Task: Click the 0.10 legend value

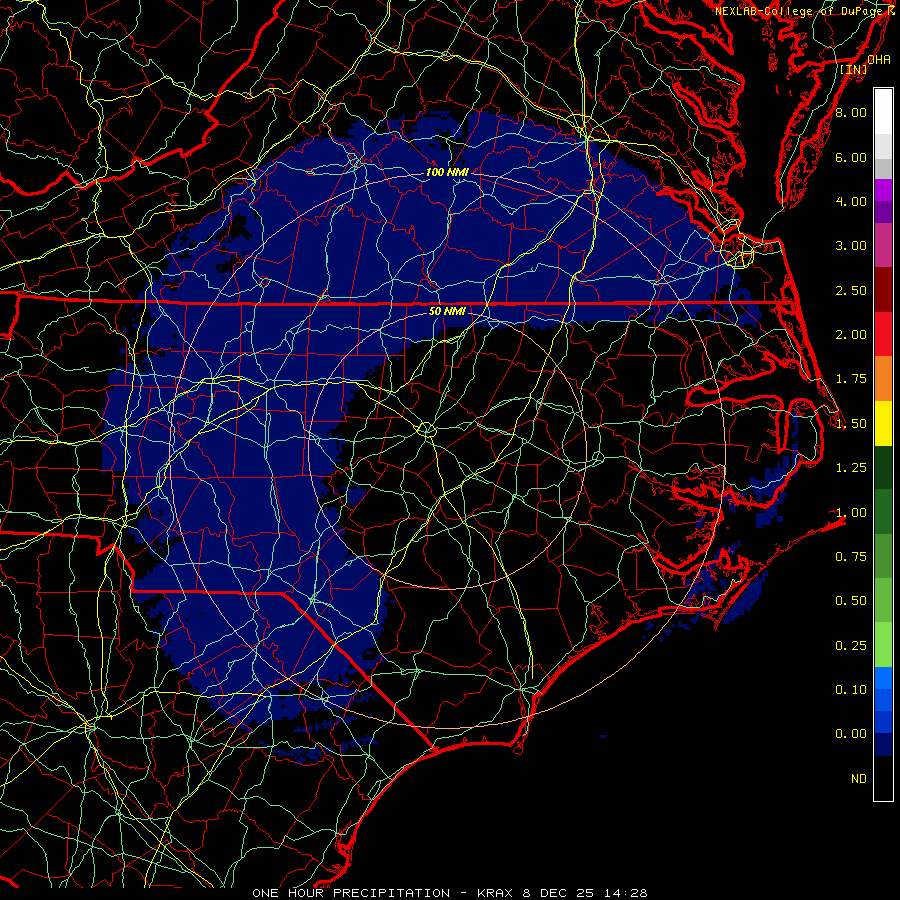Action: (851, 690)
